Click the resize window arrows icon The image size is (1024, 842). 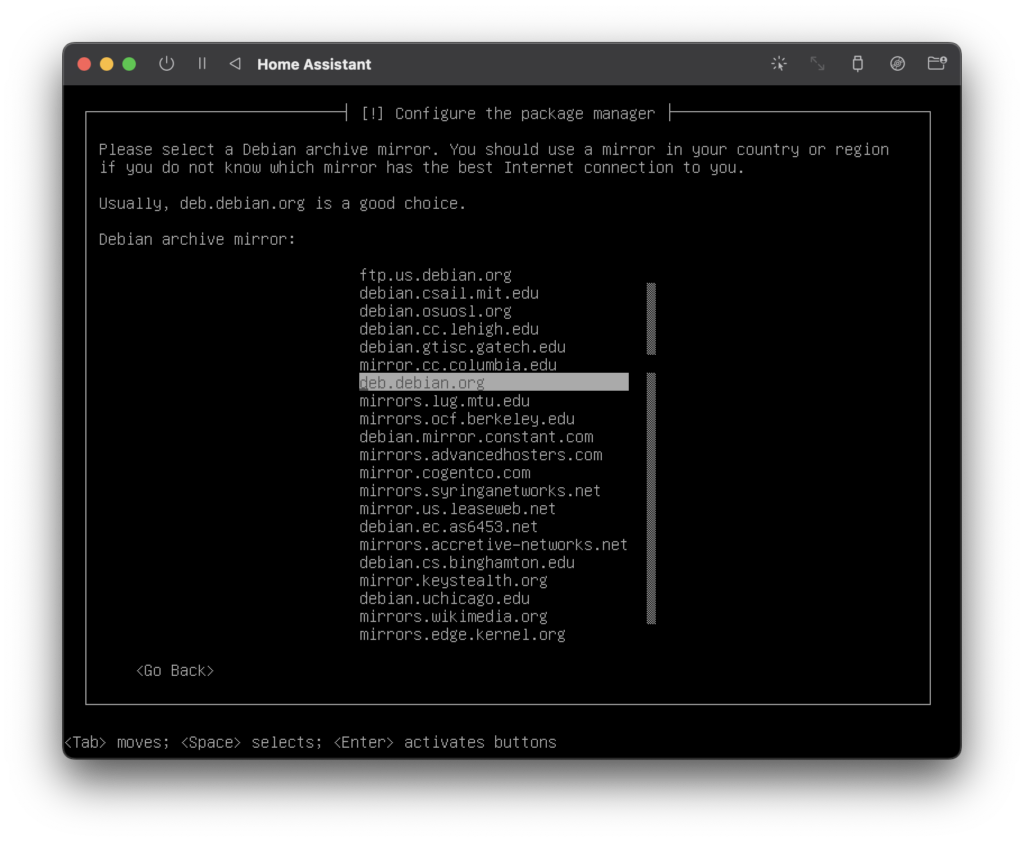point(818,63)
